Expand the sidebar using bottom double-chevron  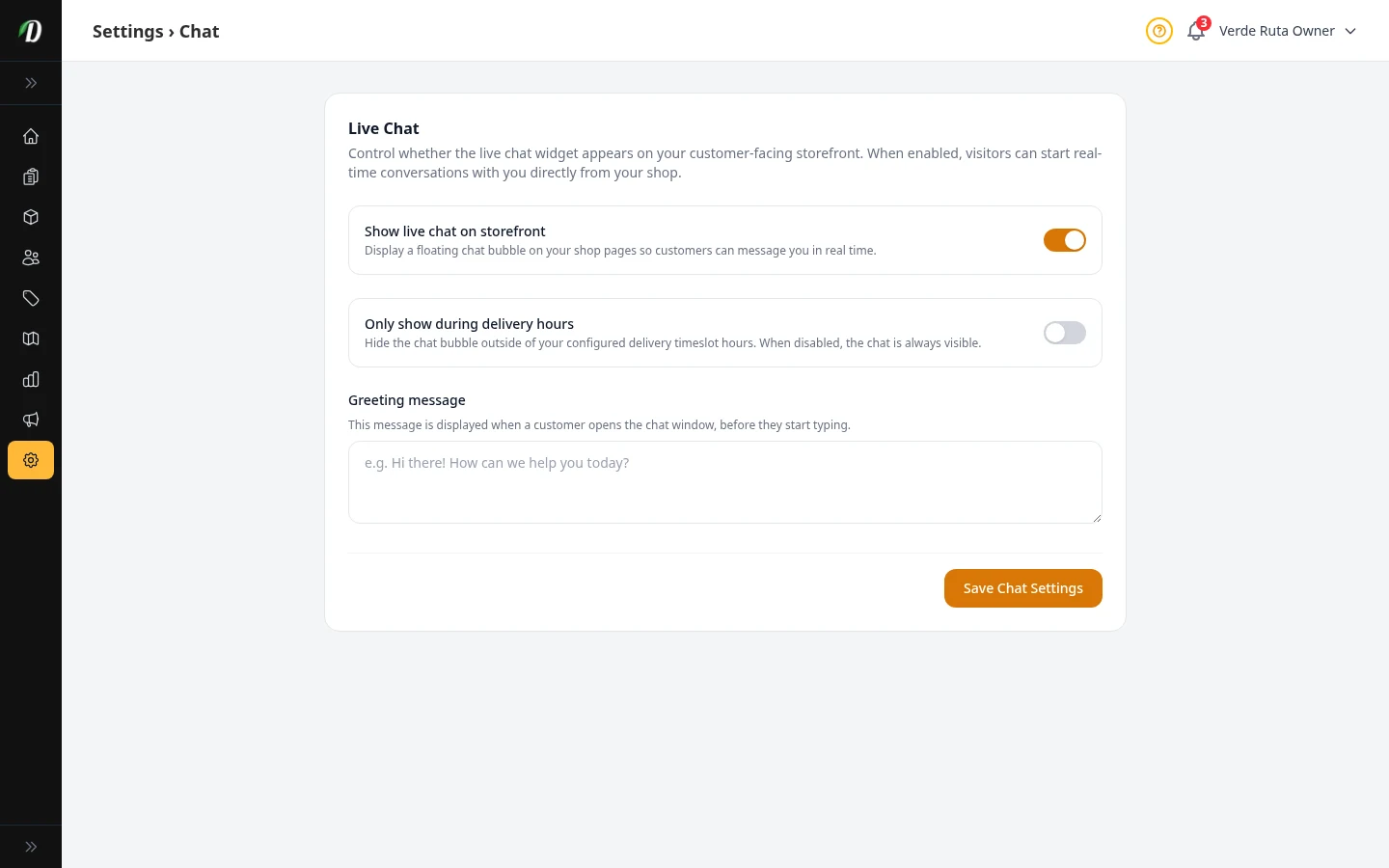coord(31,847)
